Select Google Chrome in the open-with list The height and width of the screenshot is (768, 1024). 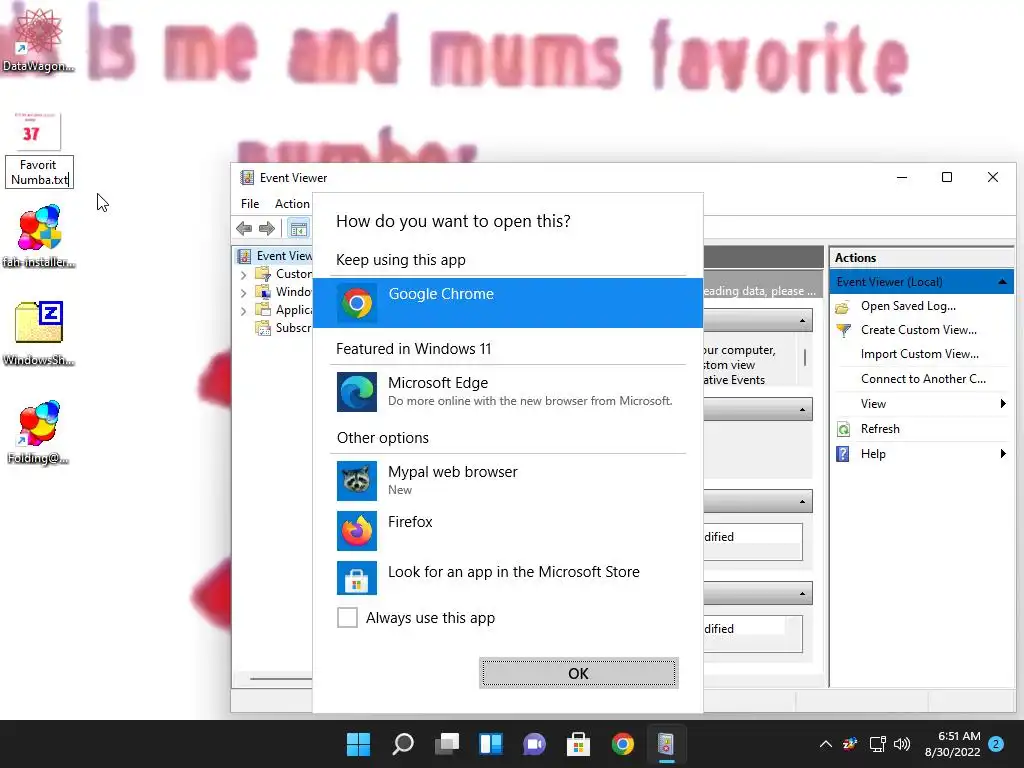[x=507, y=303]
